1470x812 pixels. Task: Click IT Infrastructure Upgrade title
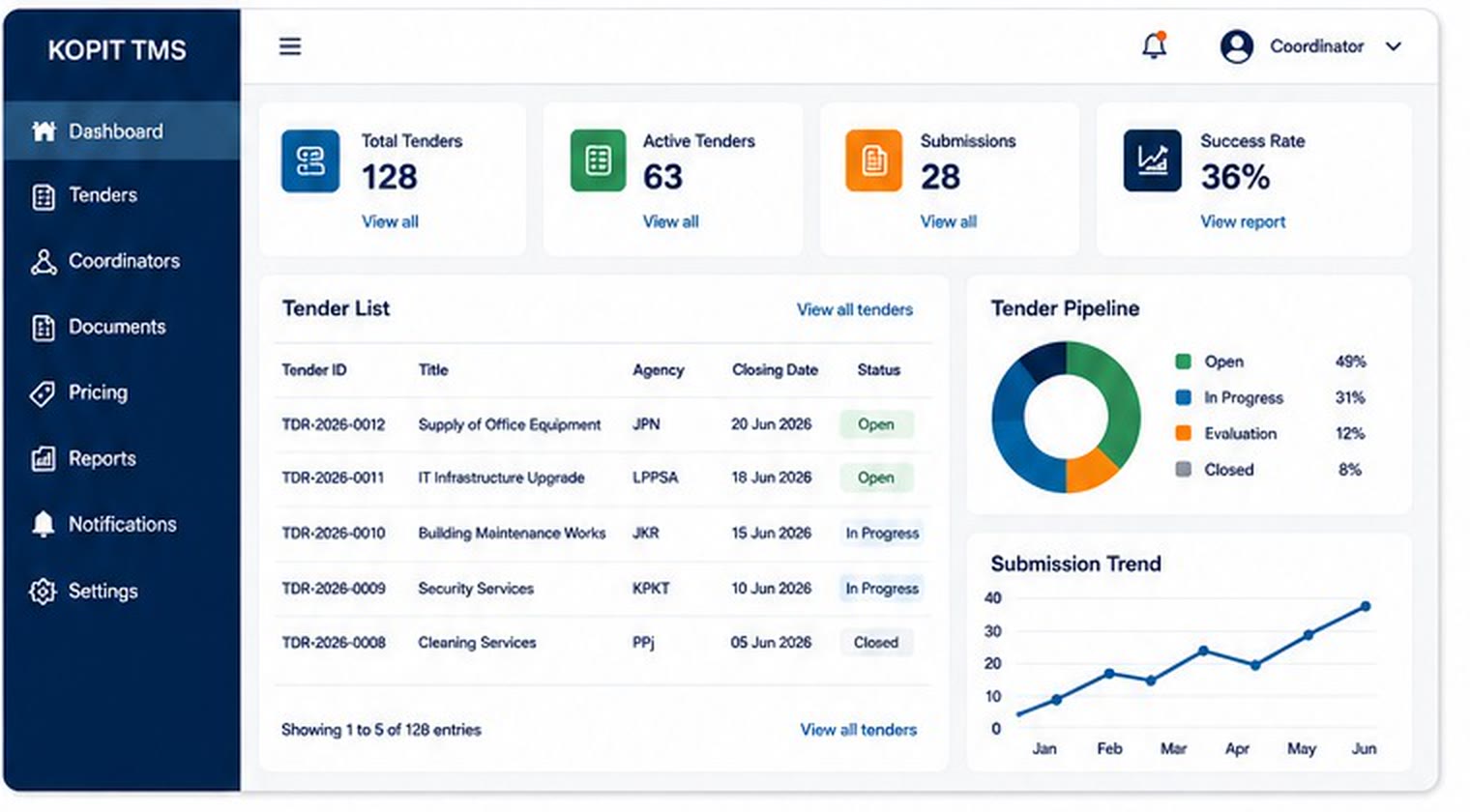[x=501, y=478]
